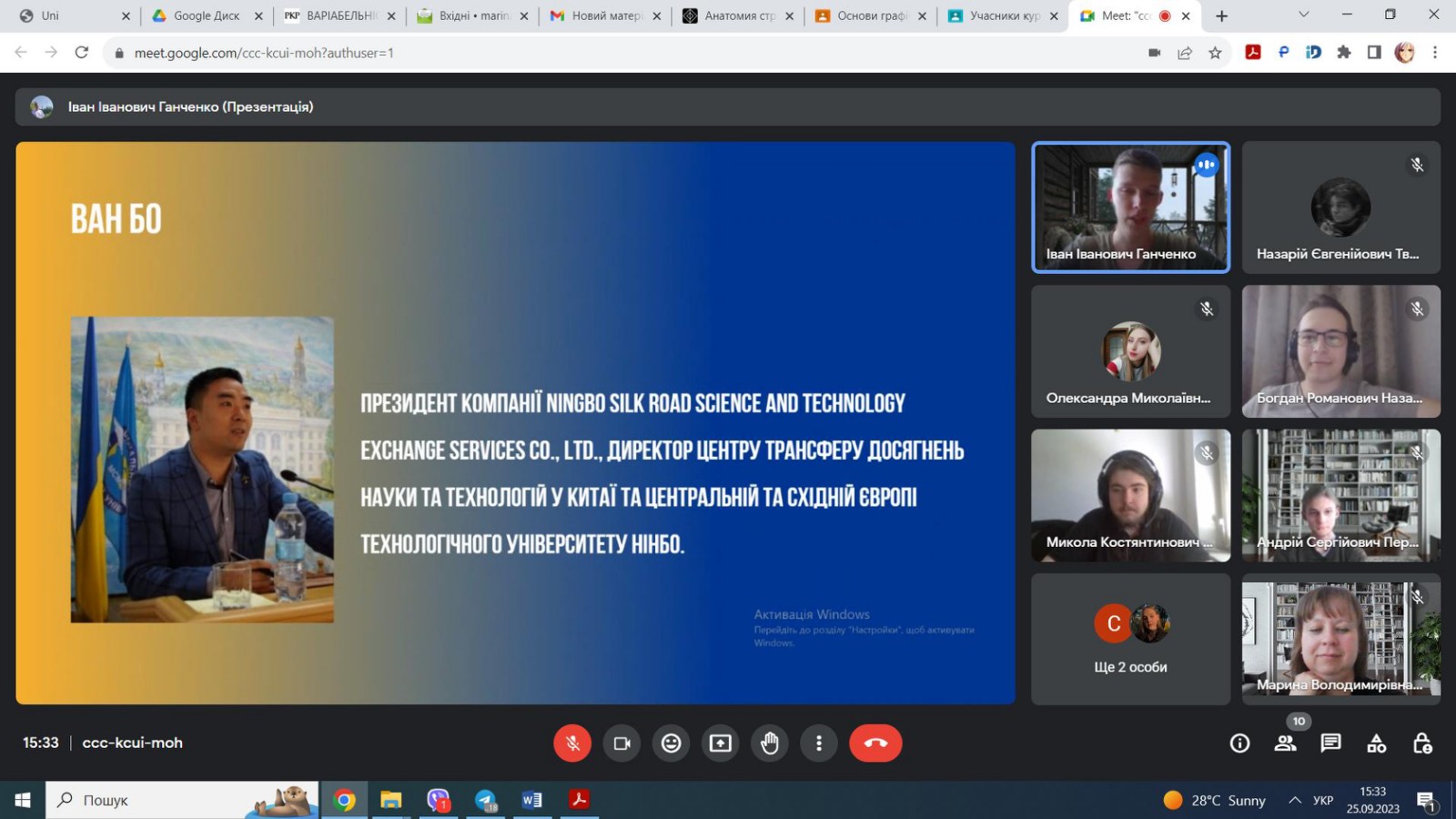1456x819 pixels.
Task: Select Іван Іванович Ганченко video tile
Action: (1130, 207)
